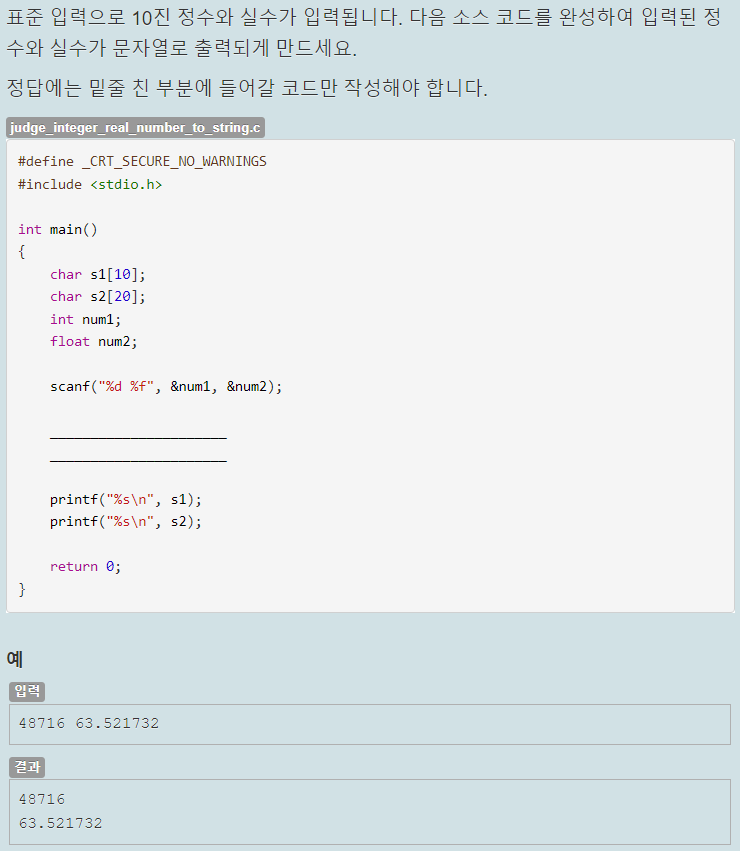Click the 예 heading
Image resolution: width=740 pixels, height=851 pixels.
coord(15,659)
